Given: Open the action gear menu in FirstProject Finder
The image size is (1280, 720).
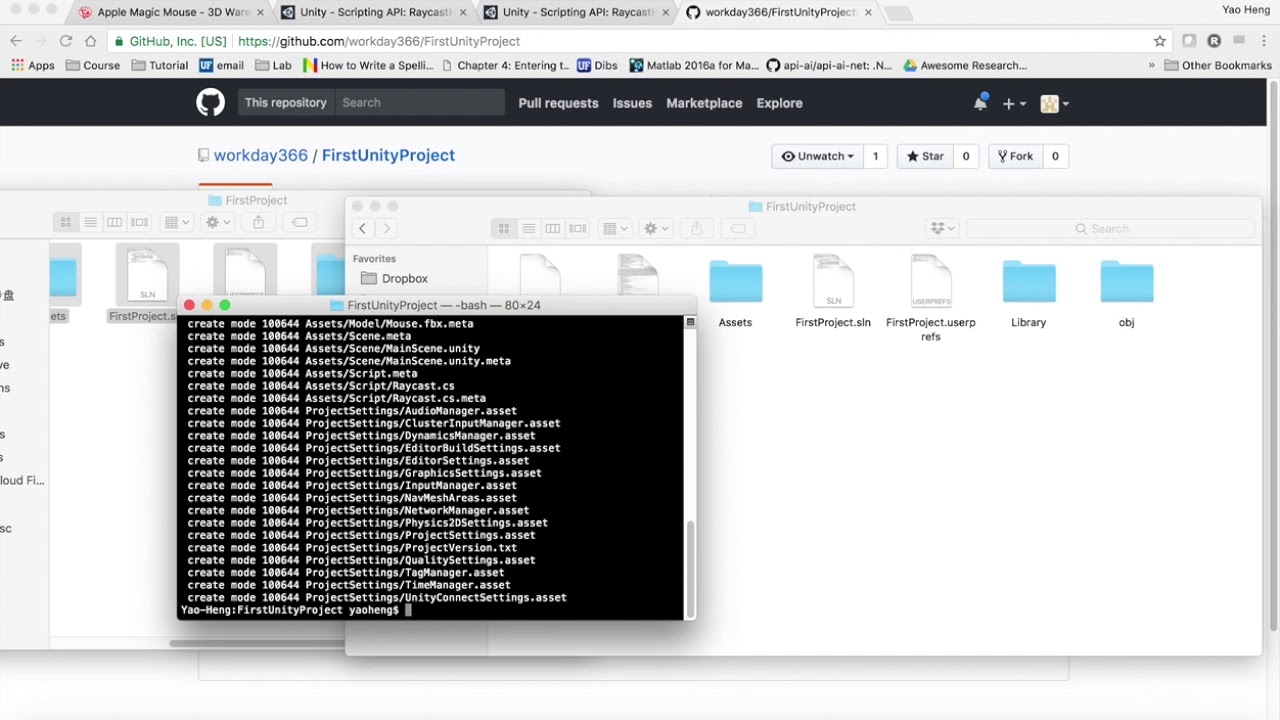Looking at the screenshot, I should point(218,222).
